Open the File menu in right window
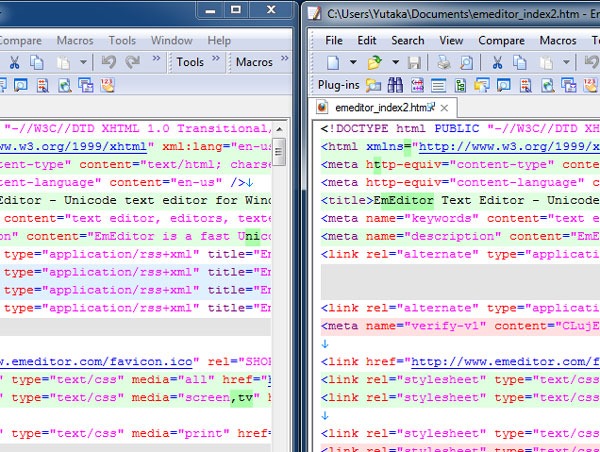The width and height of the screenshot is (600, 452). coord(334,41)
